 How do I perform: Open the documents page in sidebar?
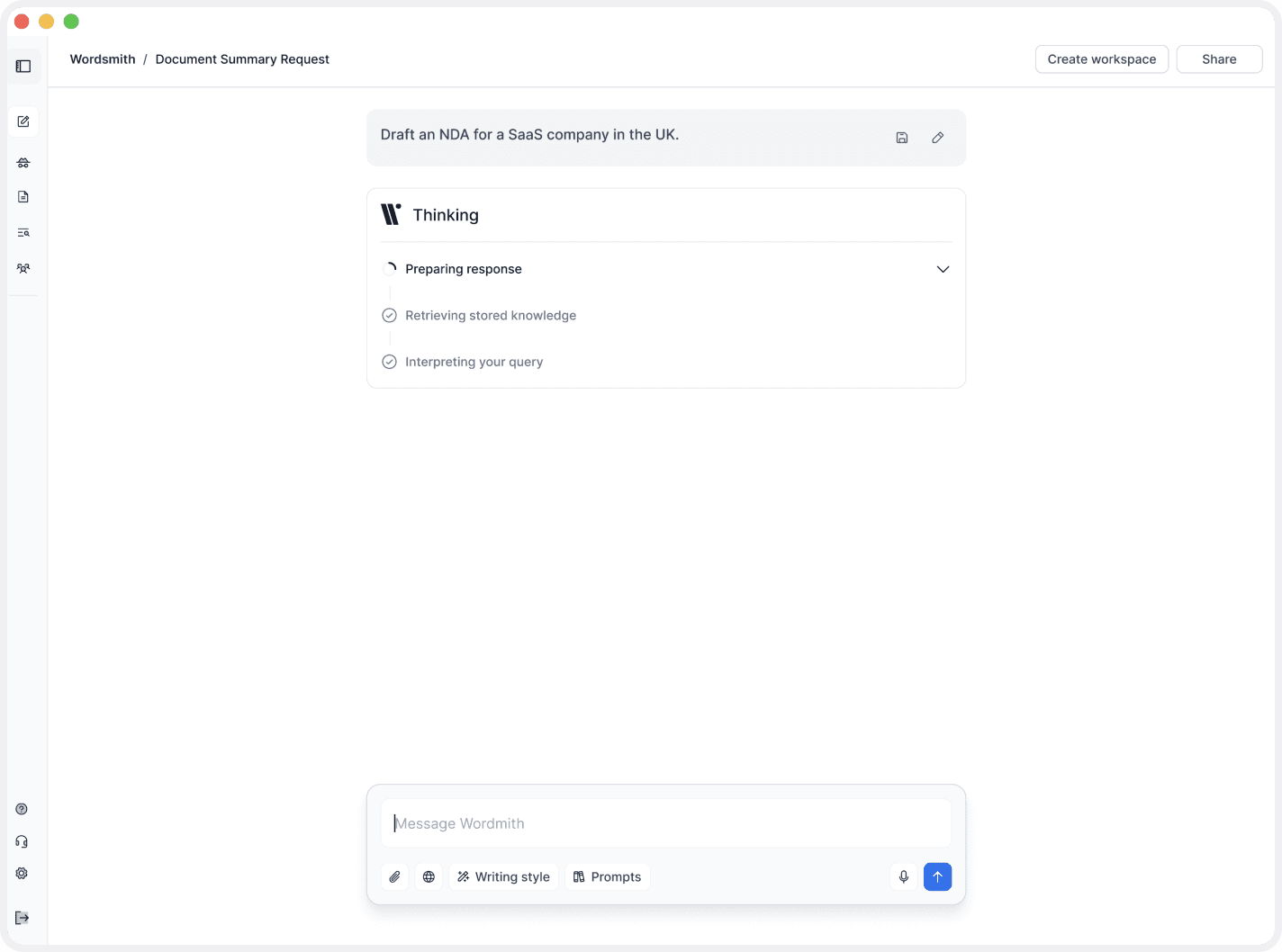(x=23, y=197)
